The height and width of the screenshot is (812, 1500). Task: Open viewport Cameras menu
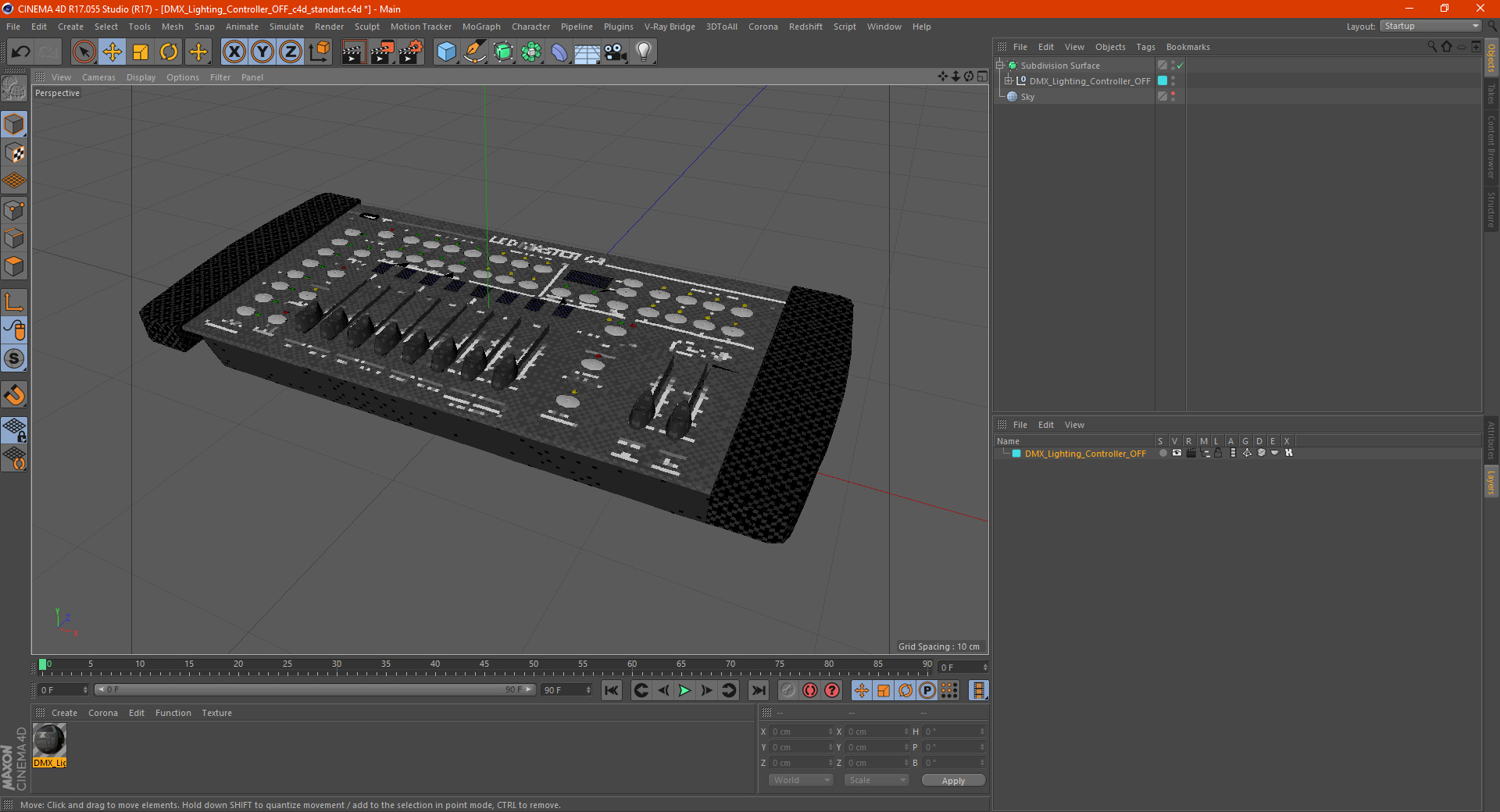point(98,77)
